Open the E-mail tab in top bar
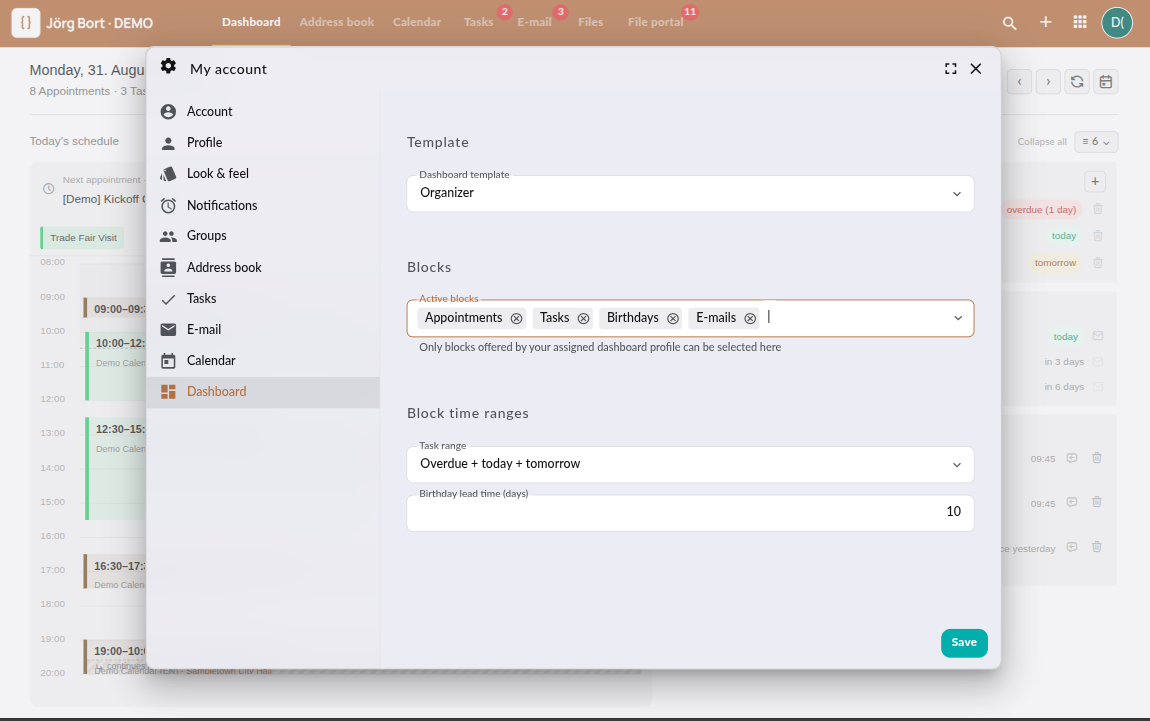The width and height of the screenshot is (1150, 721). 534,22
